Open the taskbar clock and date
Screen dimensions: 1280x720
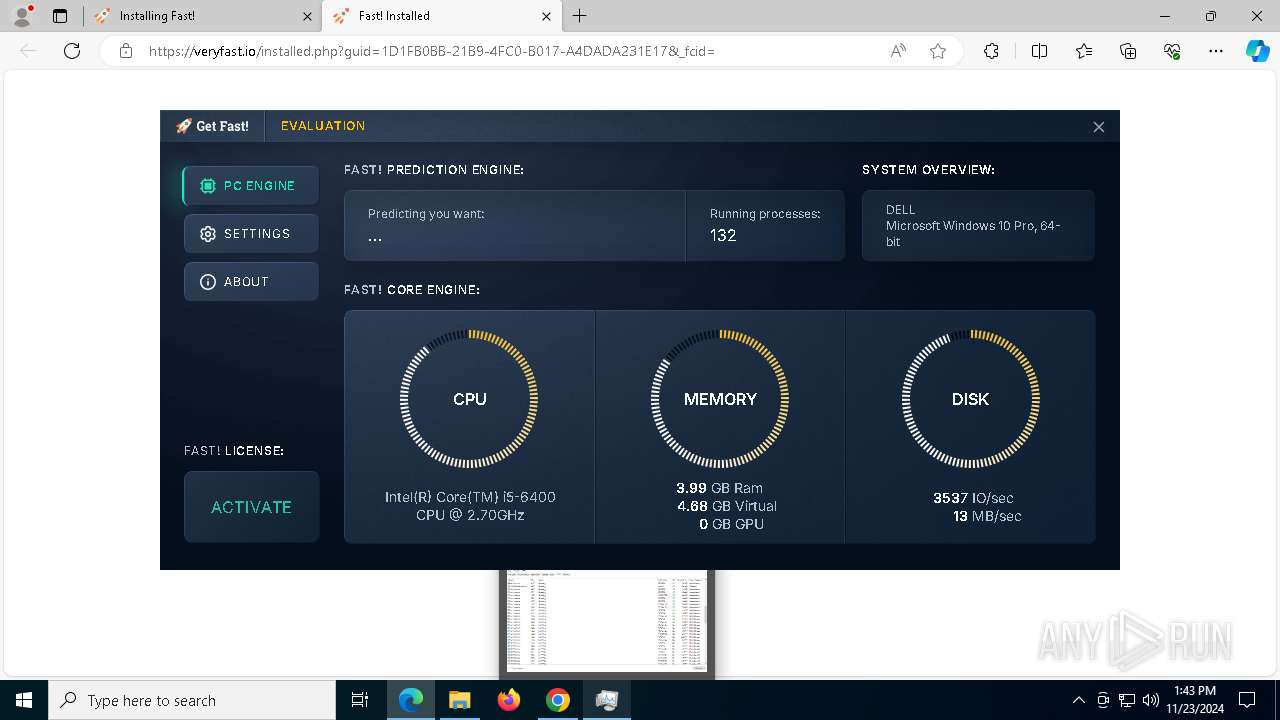click(1194, 700)
